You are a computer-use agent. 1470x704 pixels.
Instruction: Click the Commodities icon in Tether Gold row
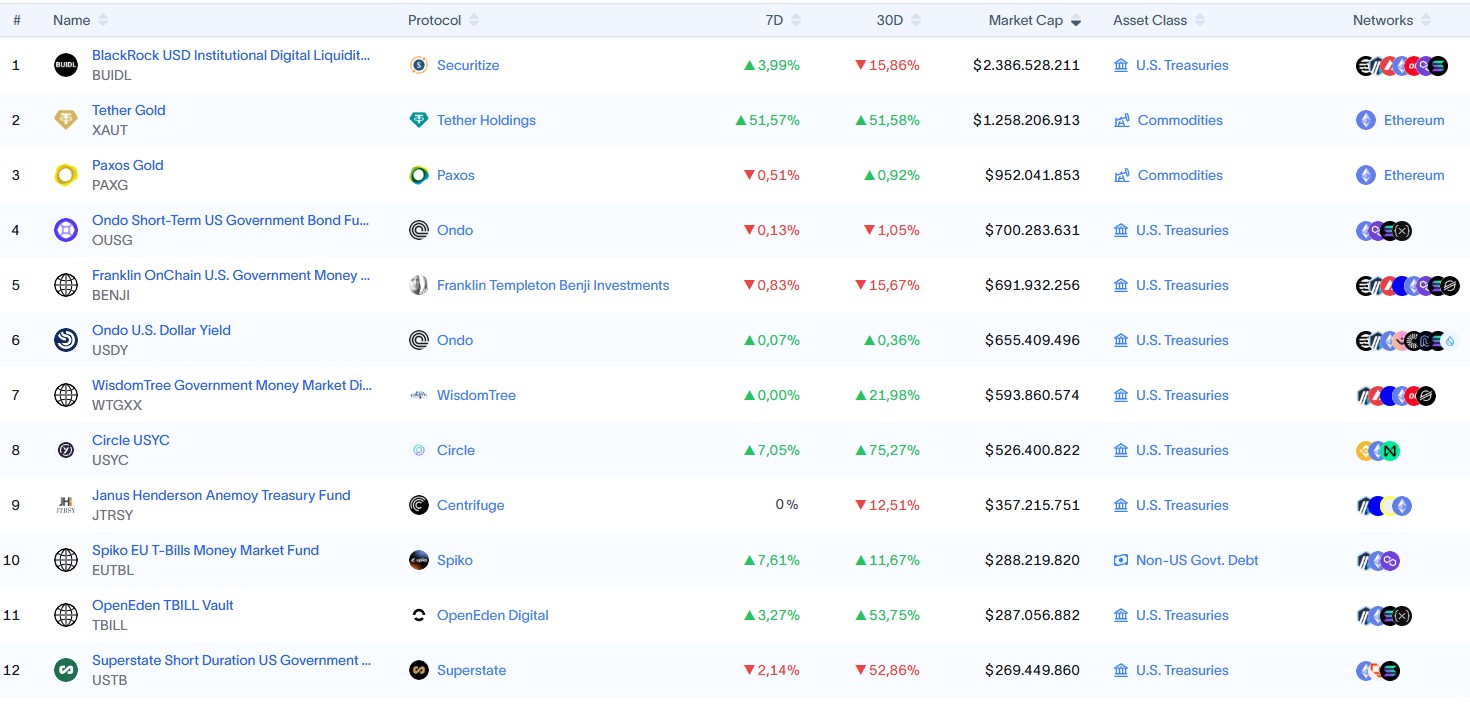tap(1122, 120)
